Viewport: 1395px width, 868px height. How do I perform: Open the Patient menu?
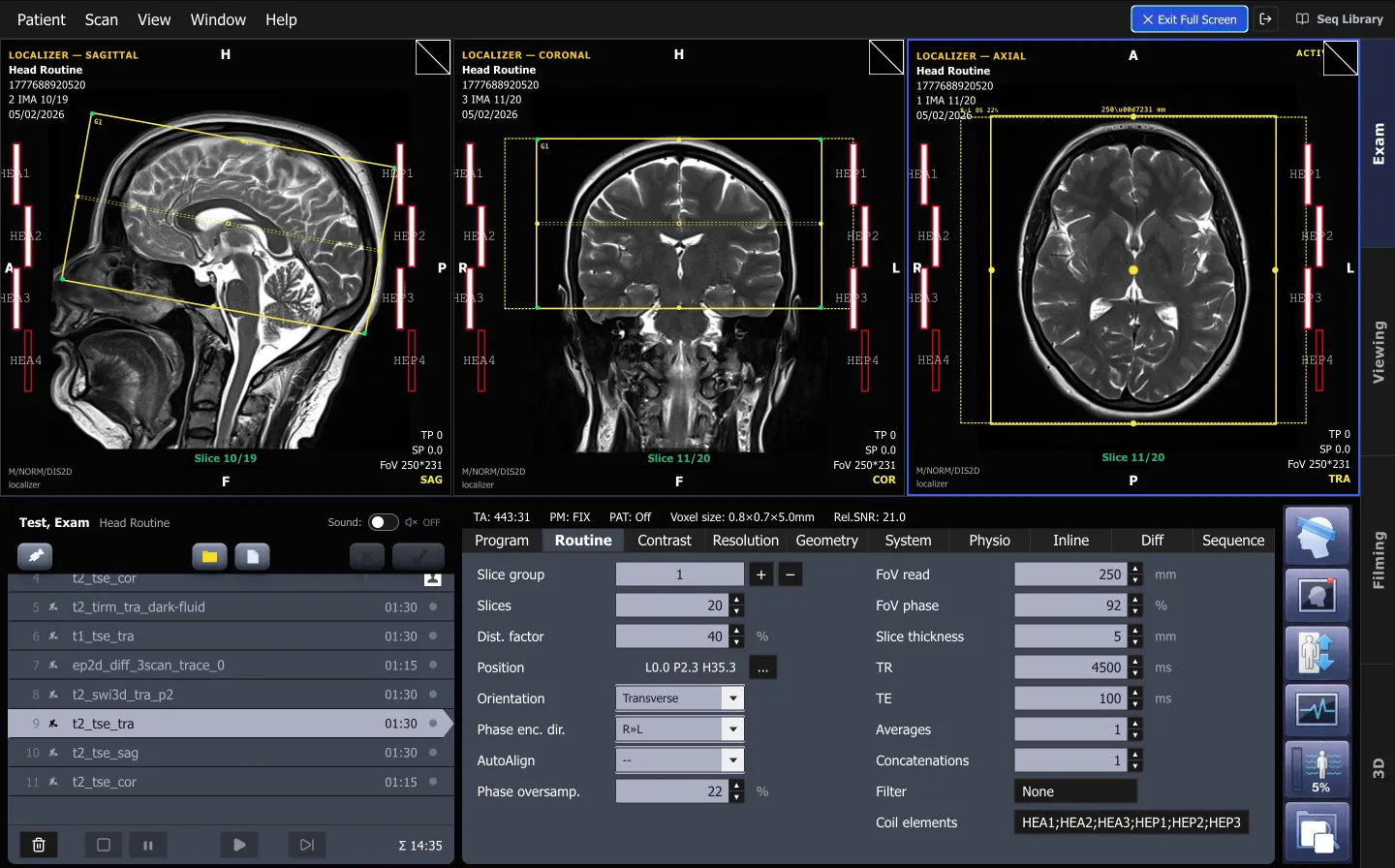click(x=42, y=19)
